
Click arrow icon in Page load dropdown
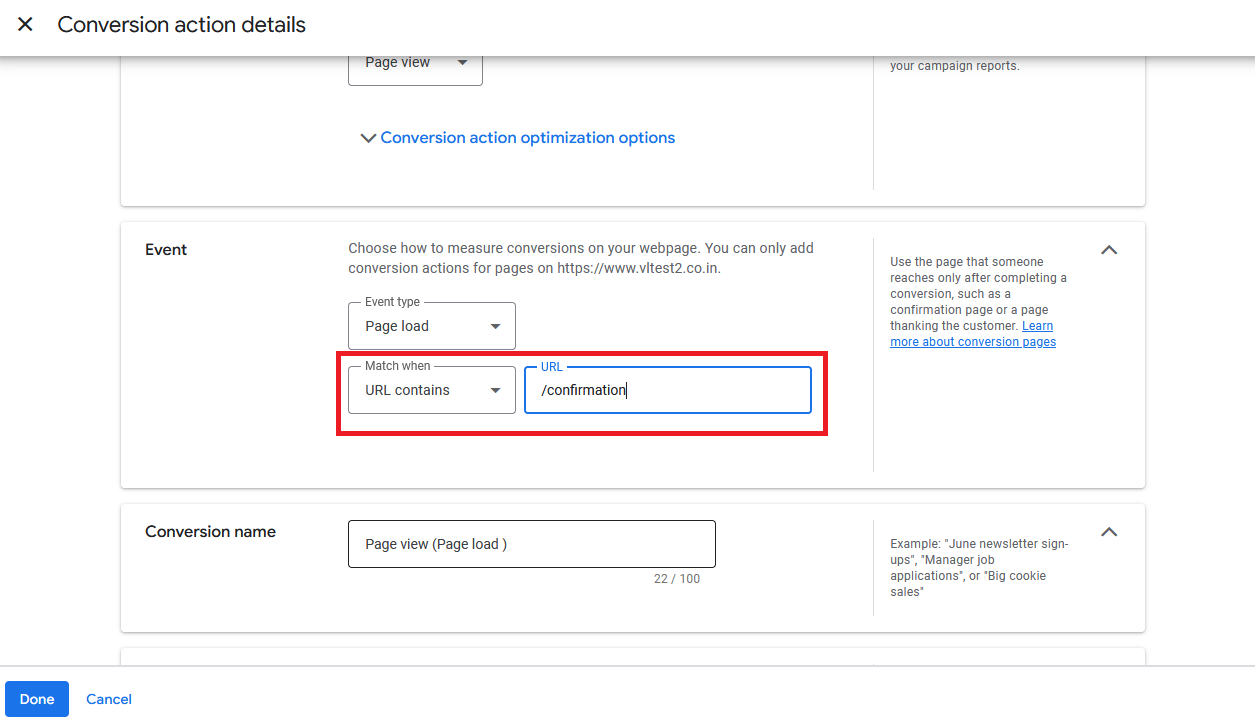point(495,327)
